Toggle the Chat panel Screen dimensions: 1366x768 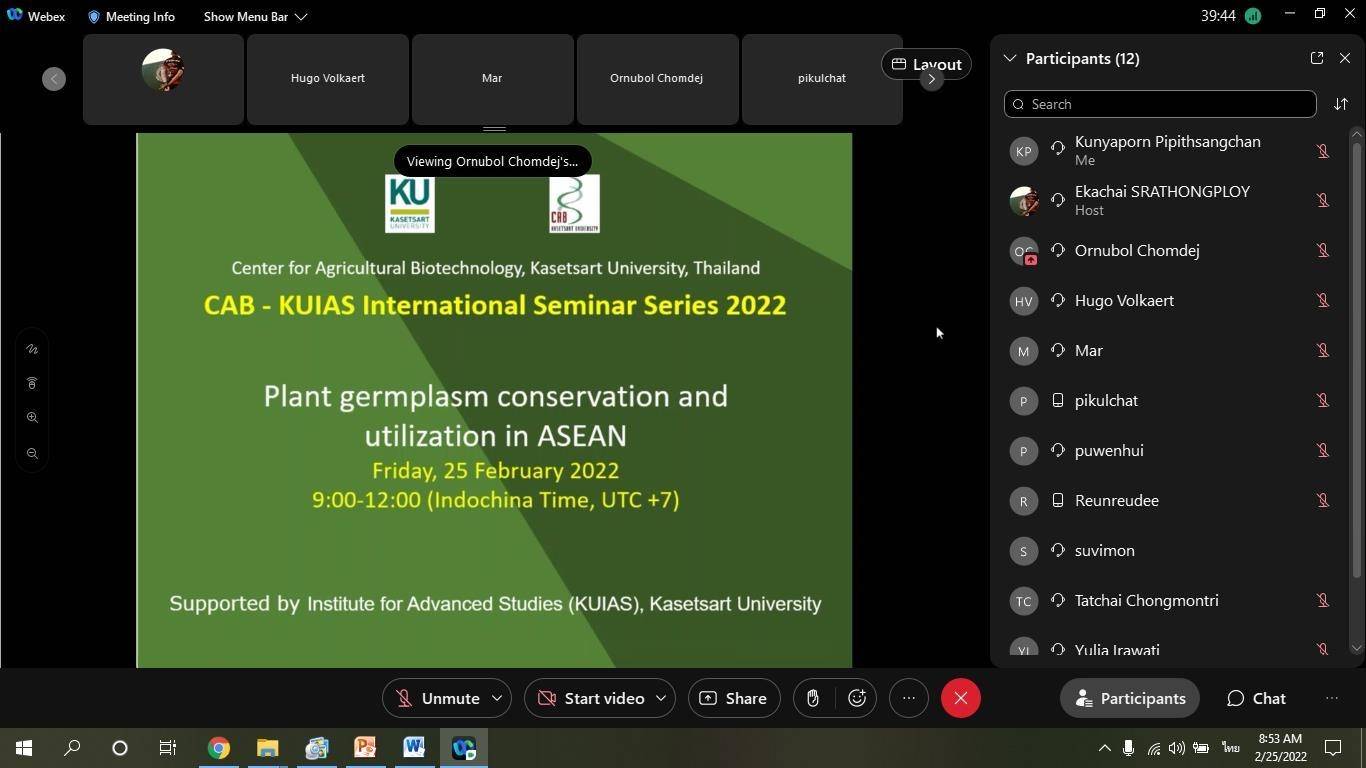tap(1257, 698)
